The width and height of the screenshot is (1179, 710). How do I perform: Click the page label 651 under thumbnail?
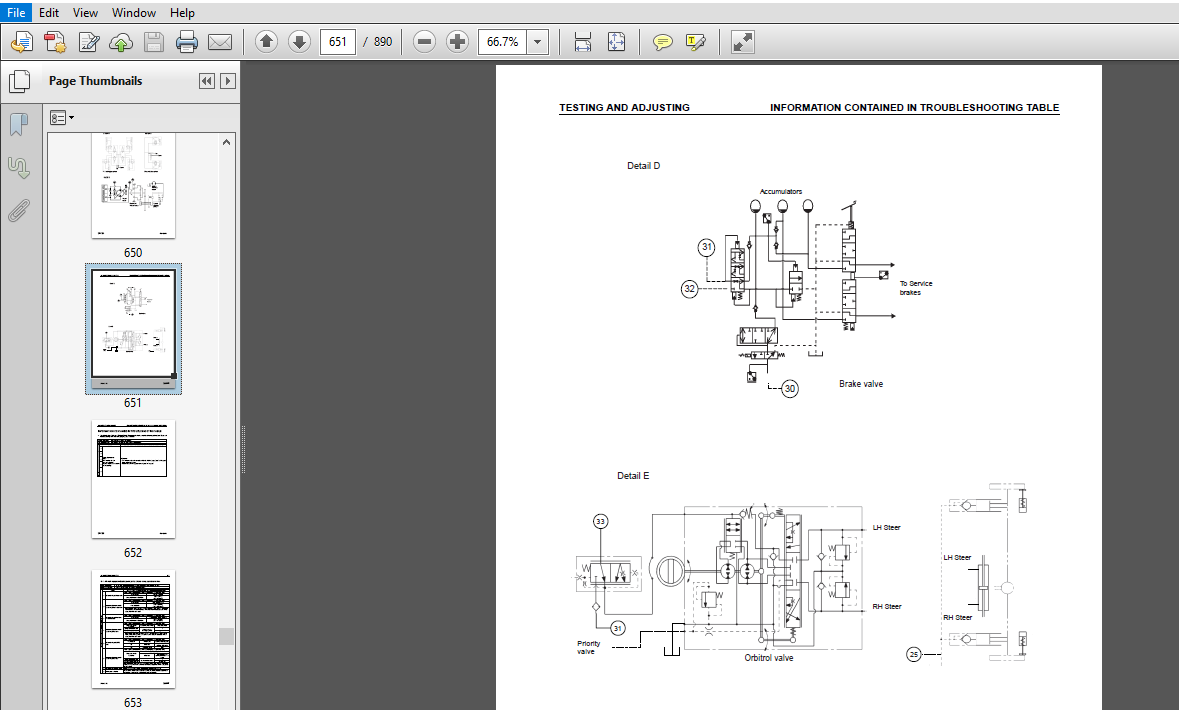132,402
